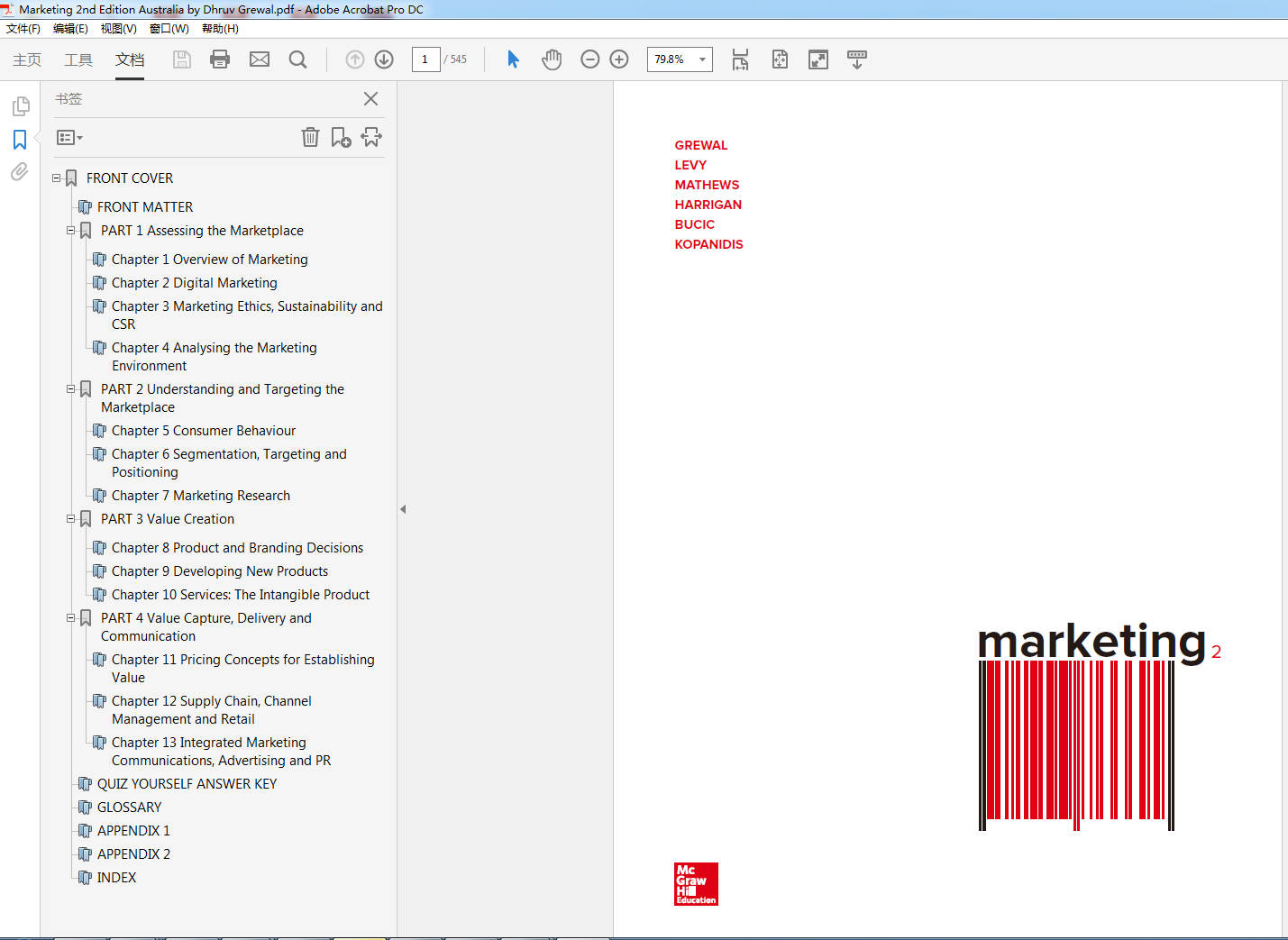This screenshot has height=940, width=1288.
Task: Open Chapter 9 Developing New Products
Action: (x=220, y=571)
